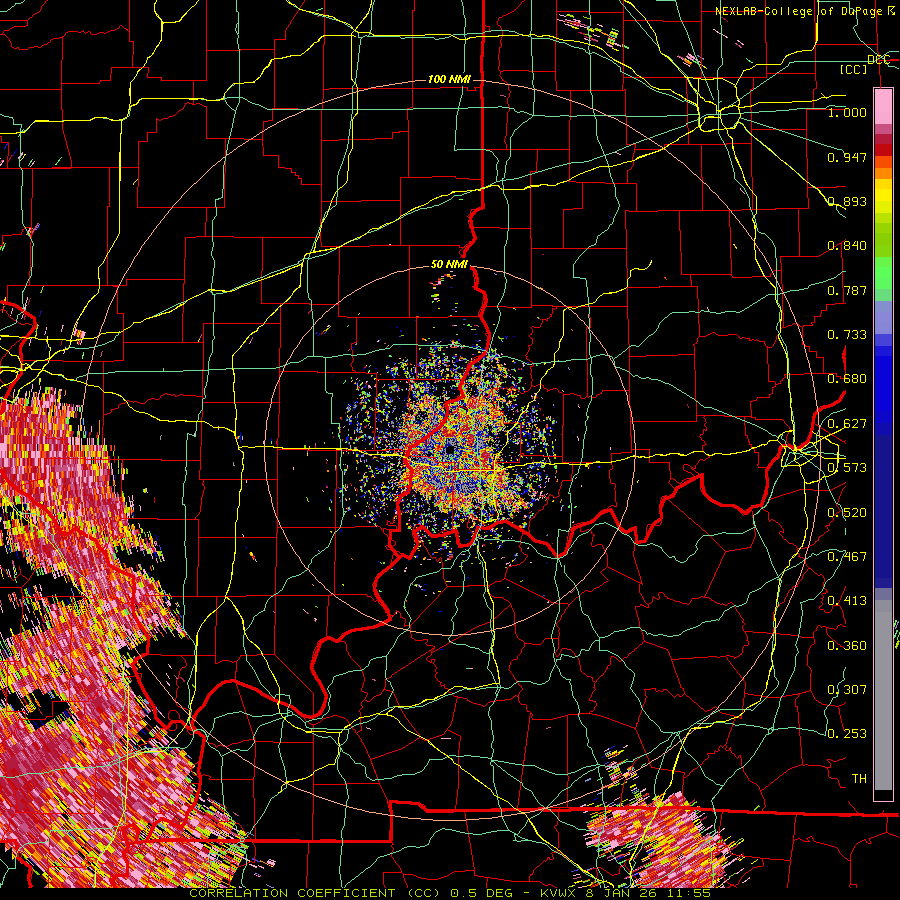Click the 0.360 scale value
The width and height of the screenshot is (900, 900).
tap(847, 646)
